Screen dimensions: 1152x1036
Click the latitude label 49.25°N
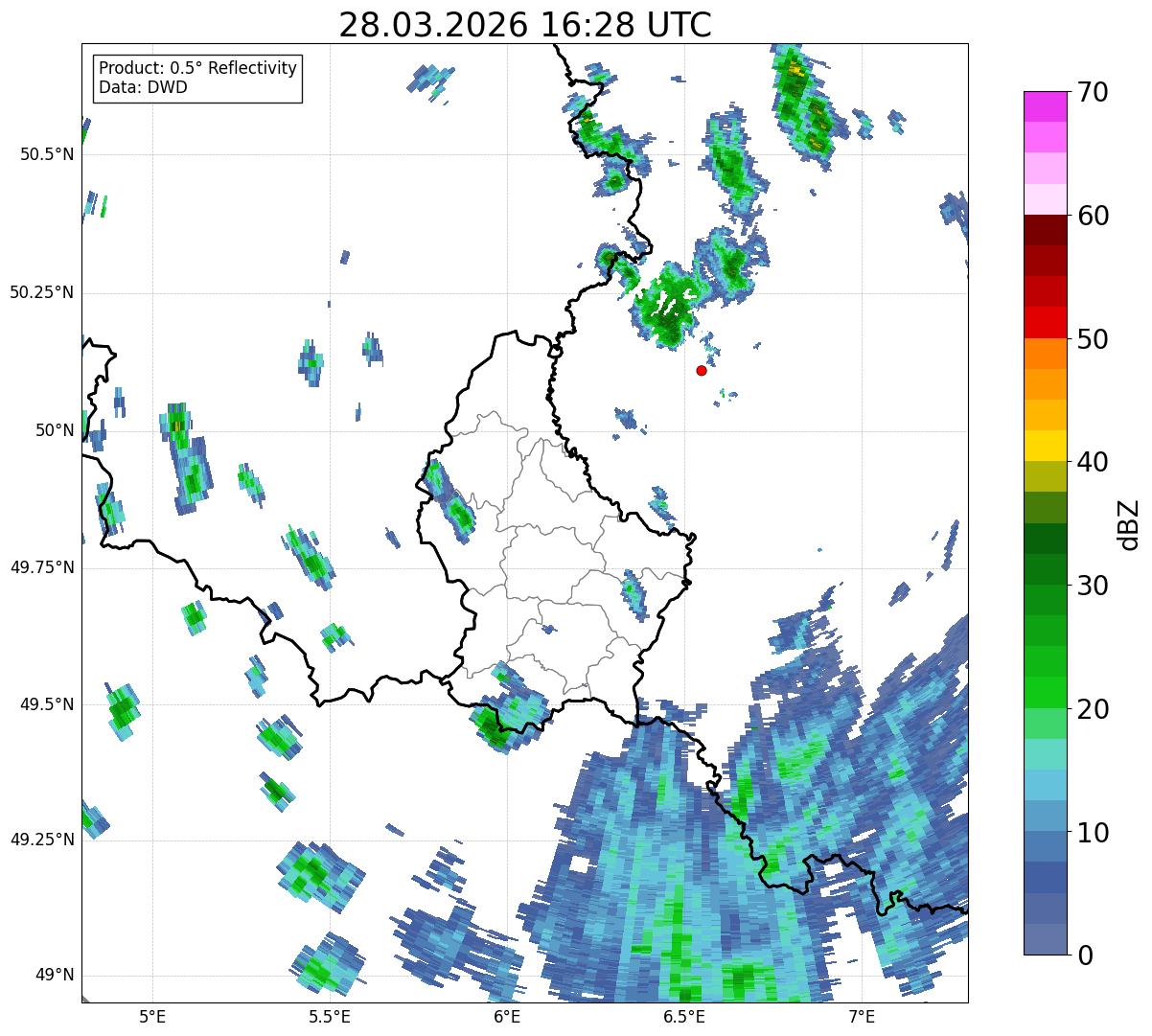click(41, 840)
